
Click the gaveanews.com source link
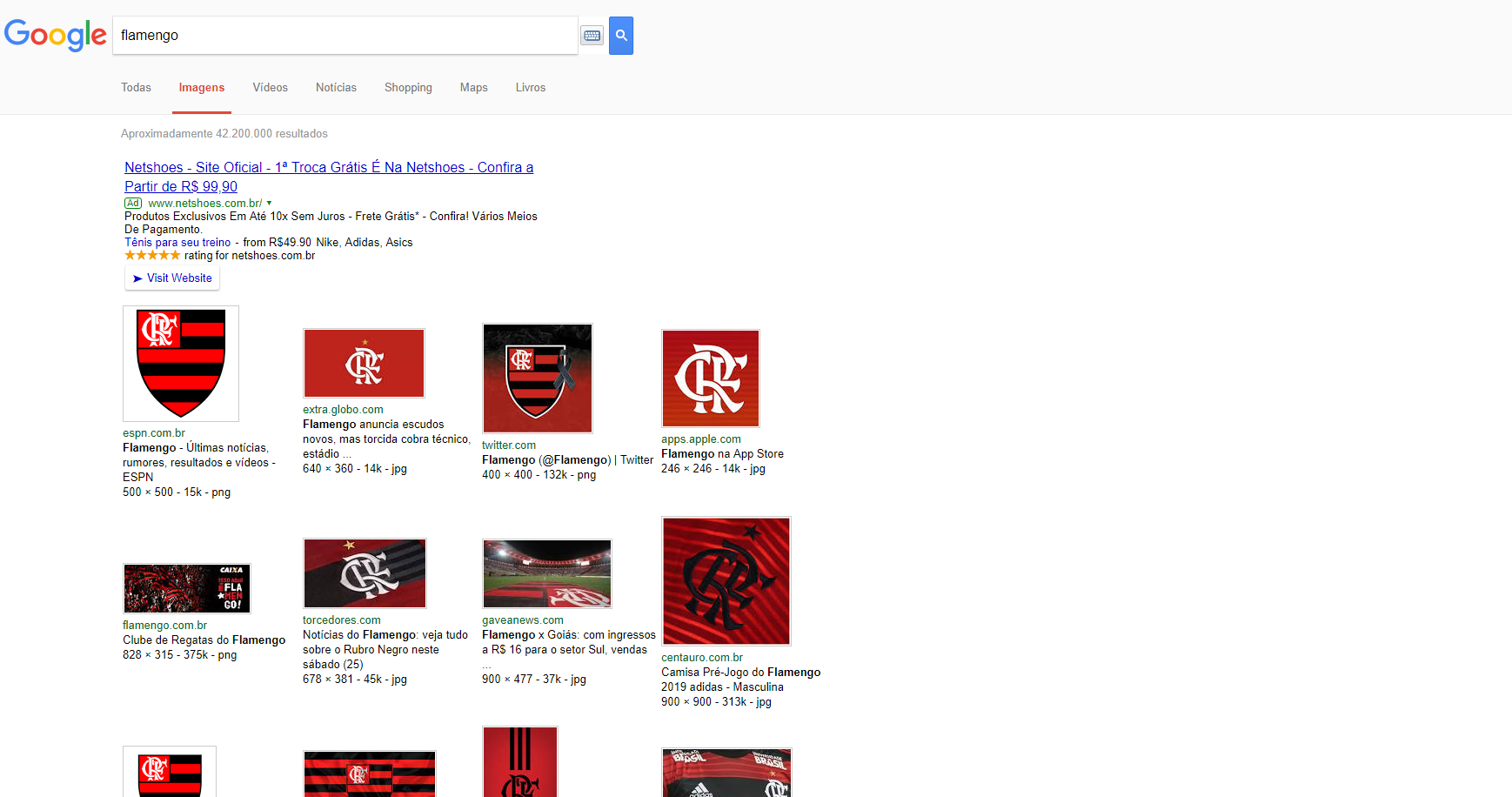[x=523, y=620]
